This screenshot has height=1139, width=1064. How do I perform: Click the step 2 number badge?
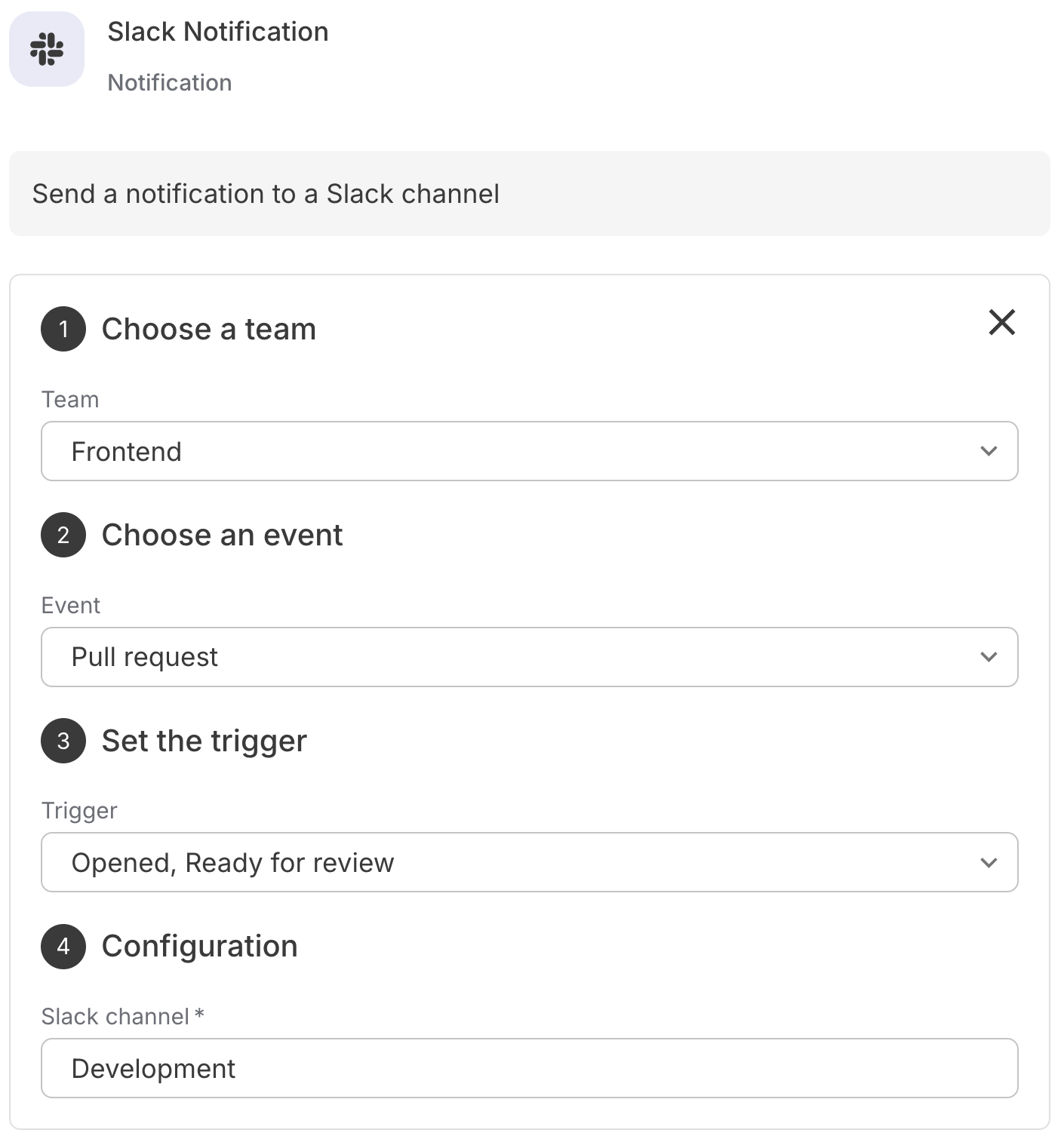pyautogui.click(x=63, y=535)
